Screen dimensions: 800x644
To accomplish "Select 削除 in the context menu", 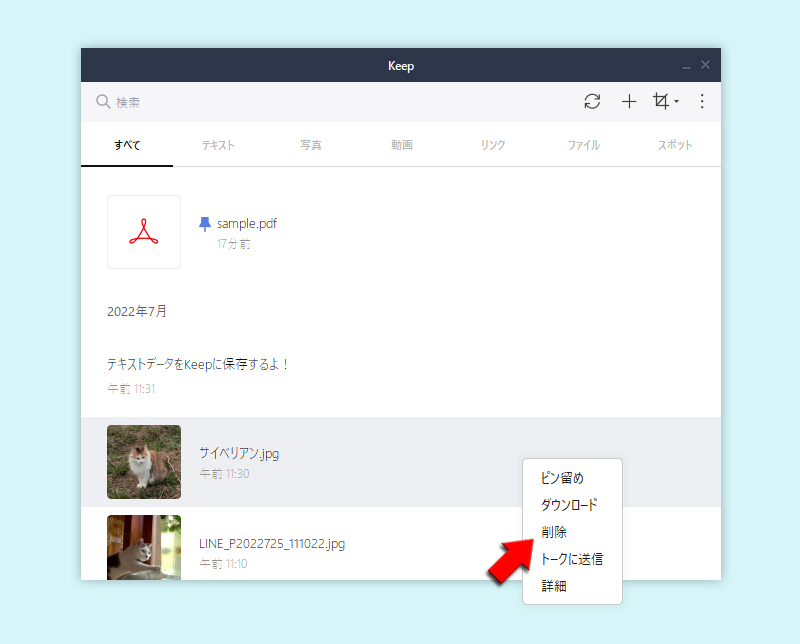I will click(x=554, y=532).
